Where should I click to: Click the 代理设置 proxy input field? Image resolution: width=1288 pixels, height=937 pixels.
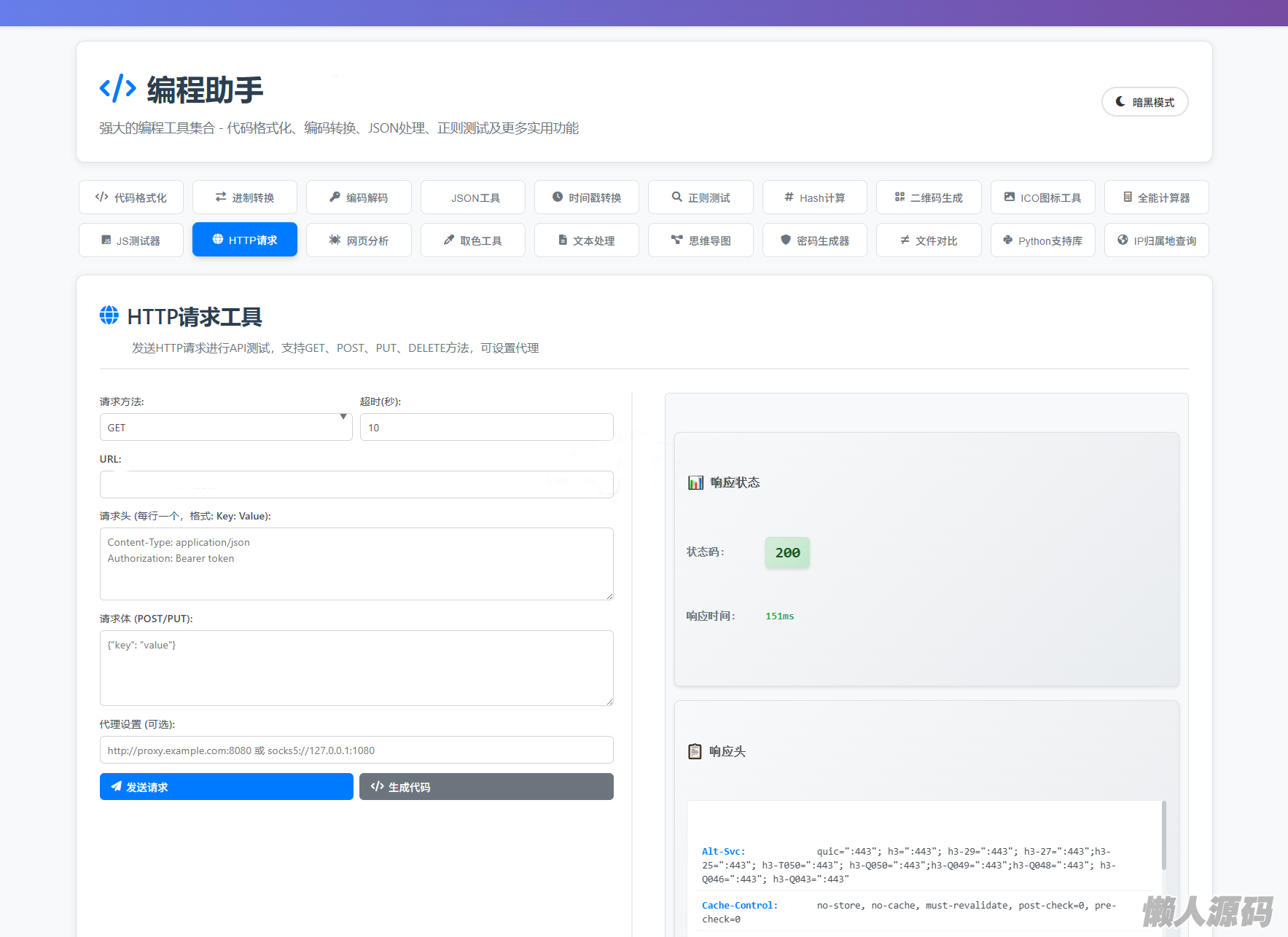coord(356,750)
